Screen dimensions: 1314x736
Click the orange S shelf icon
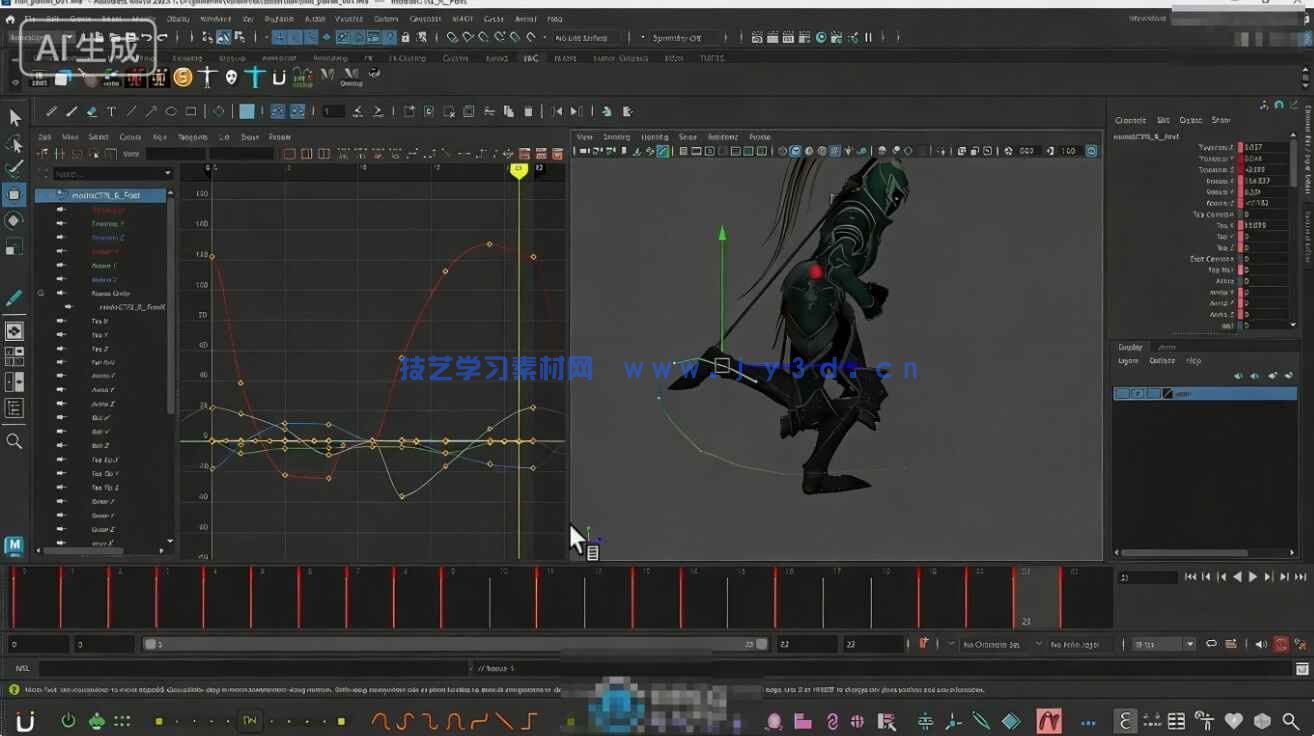[x=182, y=77]
